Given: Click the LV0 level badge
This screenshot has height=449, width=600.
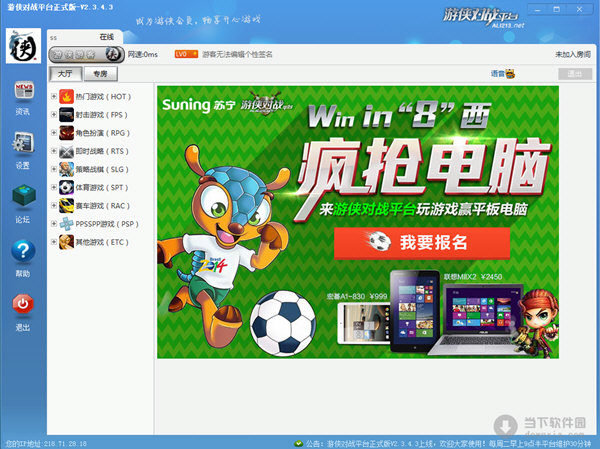Looking at the screenshot, I should 186,54.
